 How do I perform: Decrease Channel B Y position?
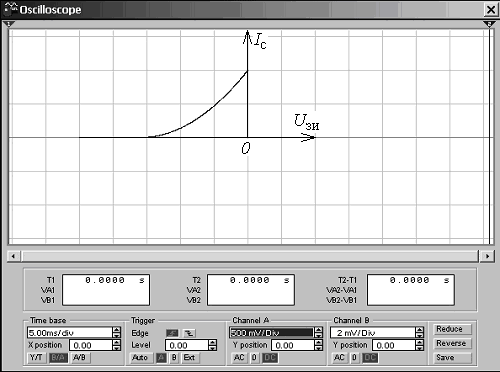pyautogui.click(x=420, y=348)
